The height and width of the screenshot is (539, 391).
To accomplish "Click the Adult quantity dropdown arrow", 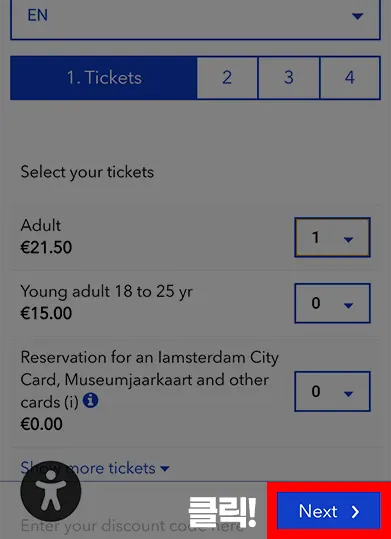I will (x=348, y=240).
